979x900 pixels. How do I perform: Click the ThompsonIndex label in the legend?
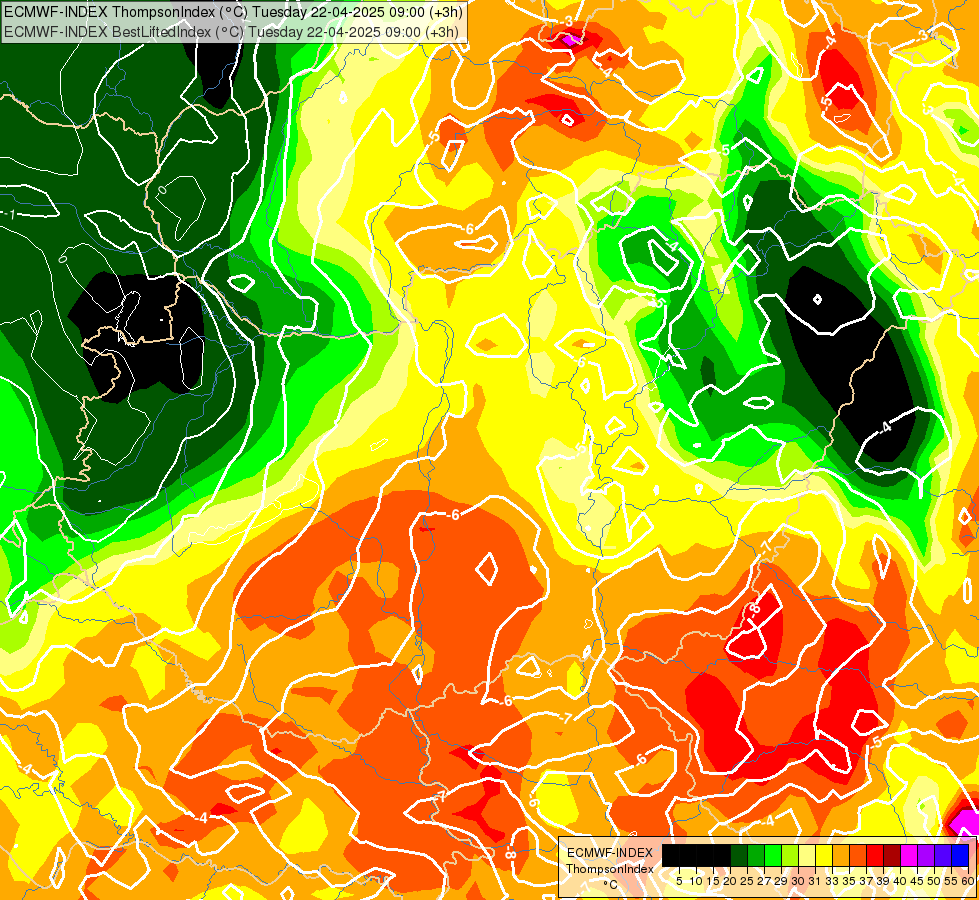(610, 869)
